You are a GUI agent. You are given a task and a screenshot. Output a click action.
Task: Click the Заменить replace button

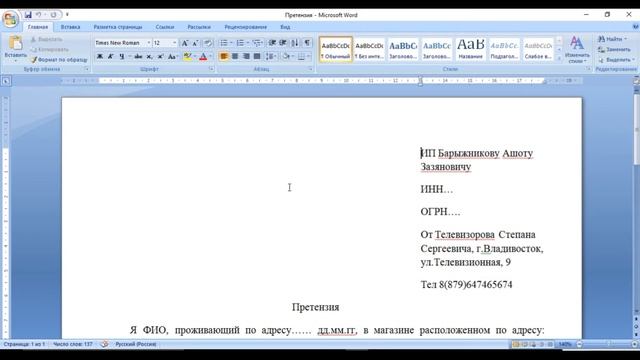pyautogui.click(x=614, y=49)
